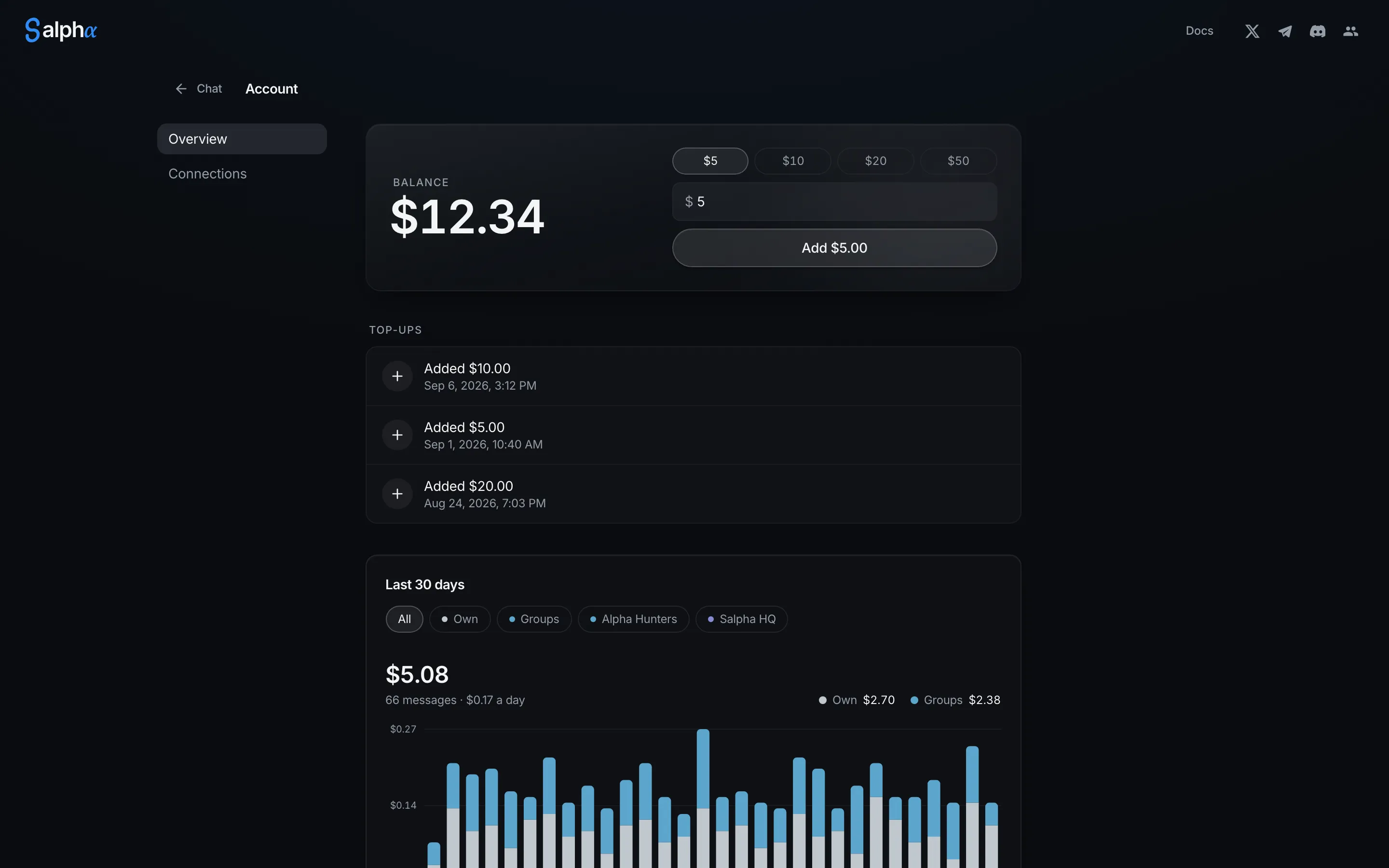Click plus icon for Added $5.00
Viewport: 1389px width, 868px height.
[397, 435]
